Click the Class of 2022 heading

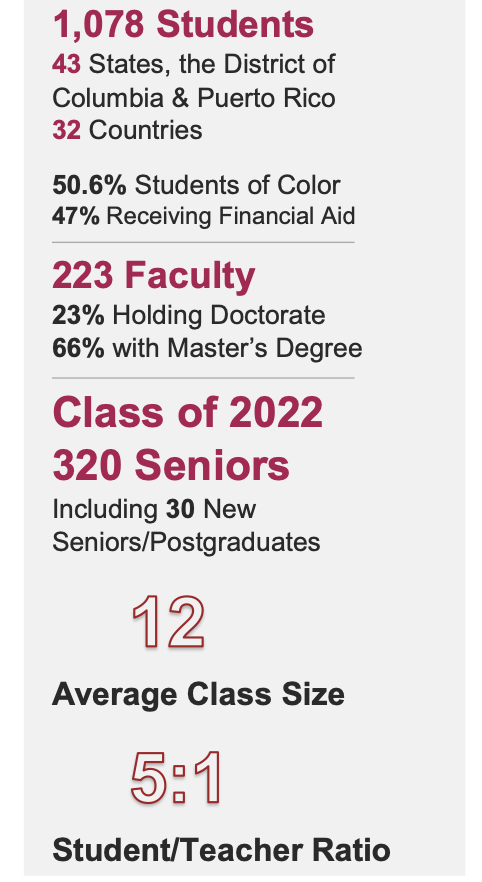click(x=188, y=412)
